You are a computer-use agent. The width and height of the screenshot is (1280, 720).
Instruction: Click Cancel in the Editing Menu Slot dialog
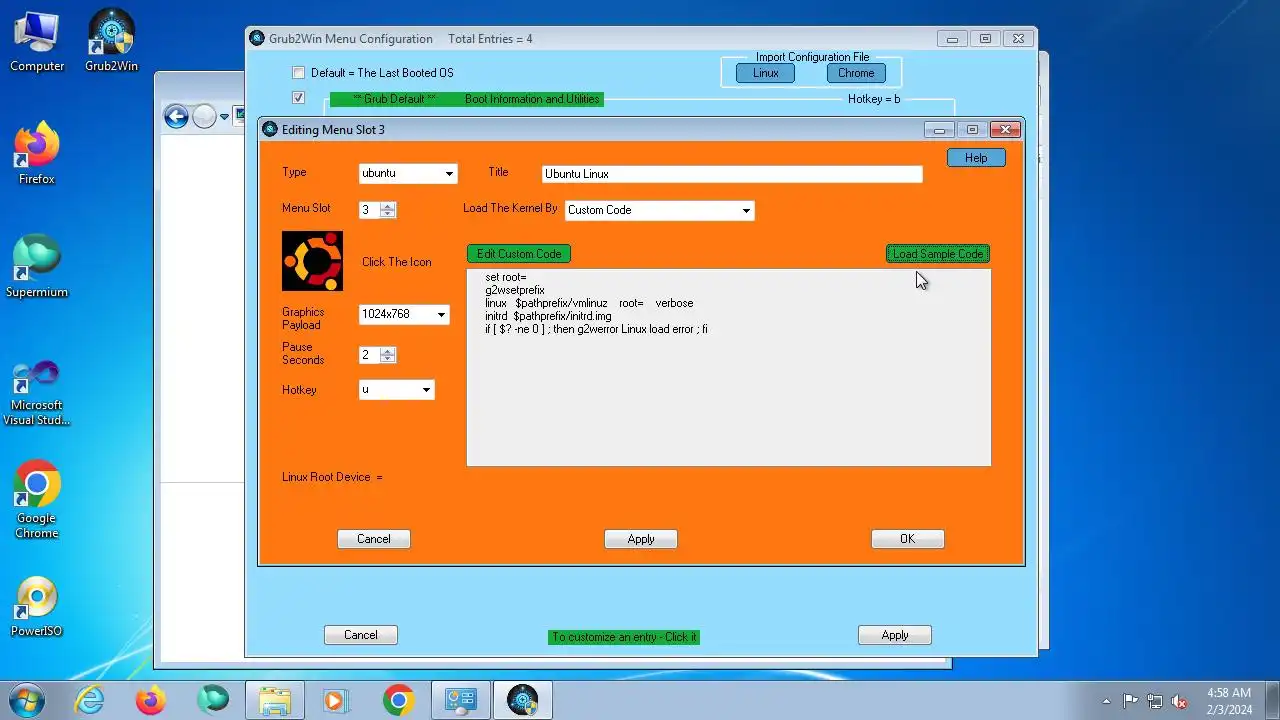[x=374, y=539]
